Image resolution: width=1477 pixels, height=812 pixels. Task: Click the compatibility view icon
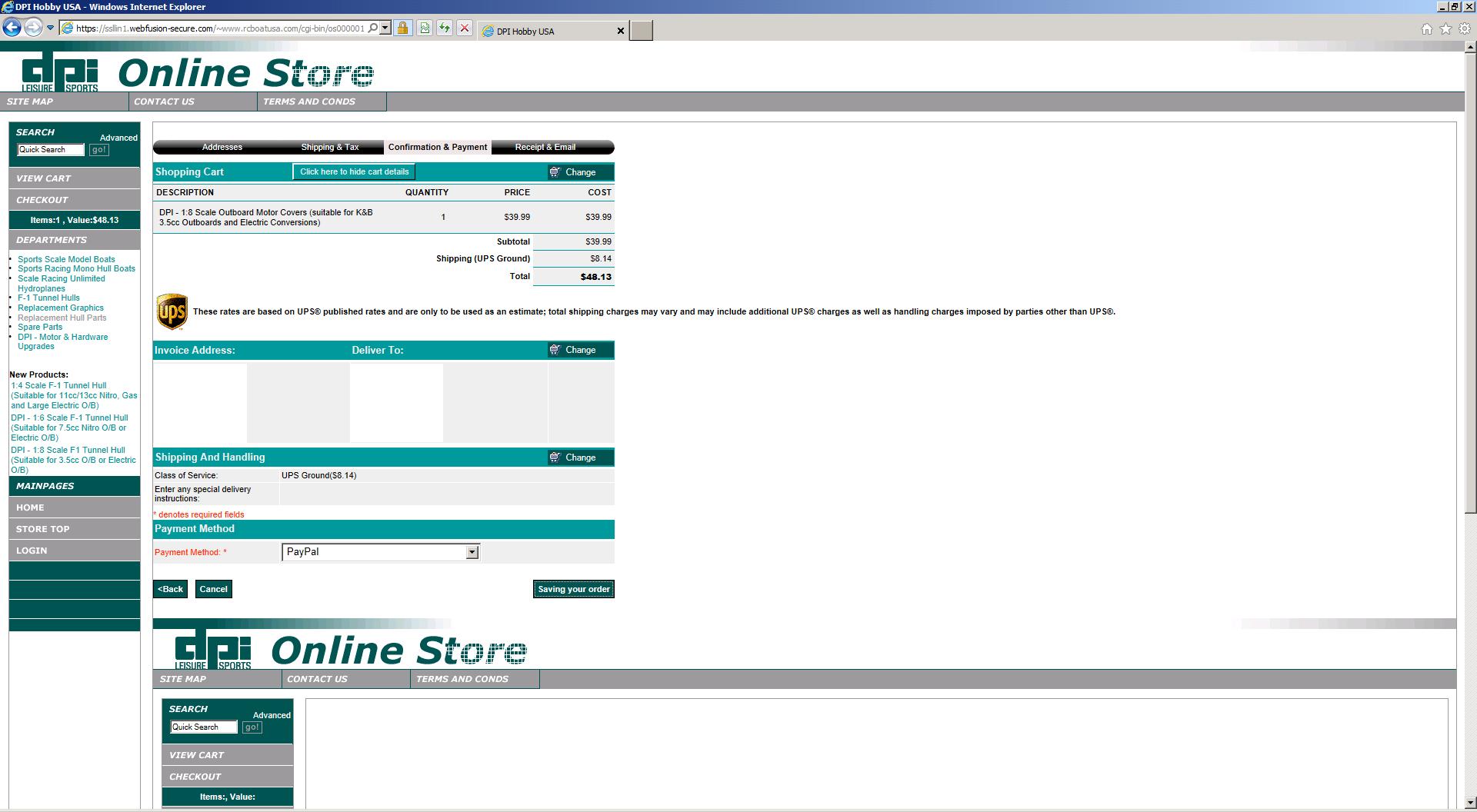click(424, 28)
